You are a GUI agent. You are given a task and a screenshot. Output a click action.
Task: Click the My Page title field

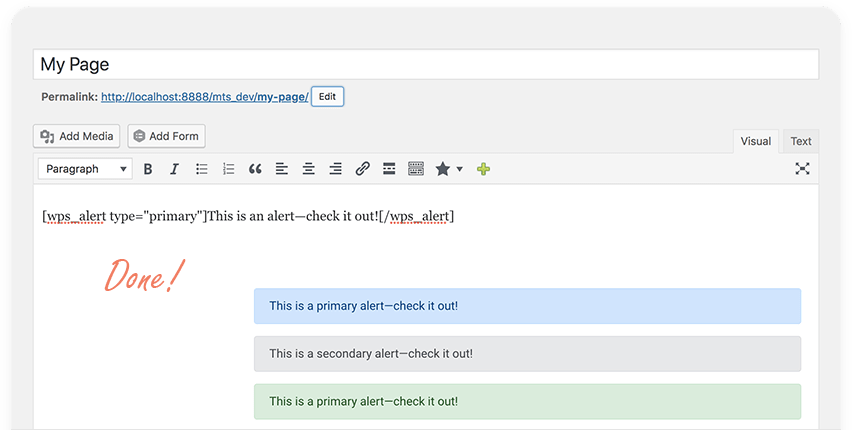(425, 64)
